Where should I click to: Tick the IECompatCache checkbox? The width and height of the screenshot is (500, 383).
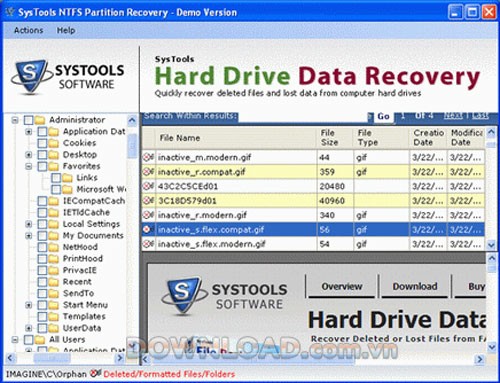pos(42,201)
